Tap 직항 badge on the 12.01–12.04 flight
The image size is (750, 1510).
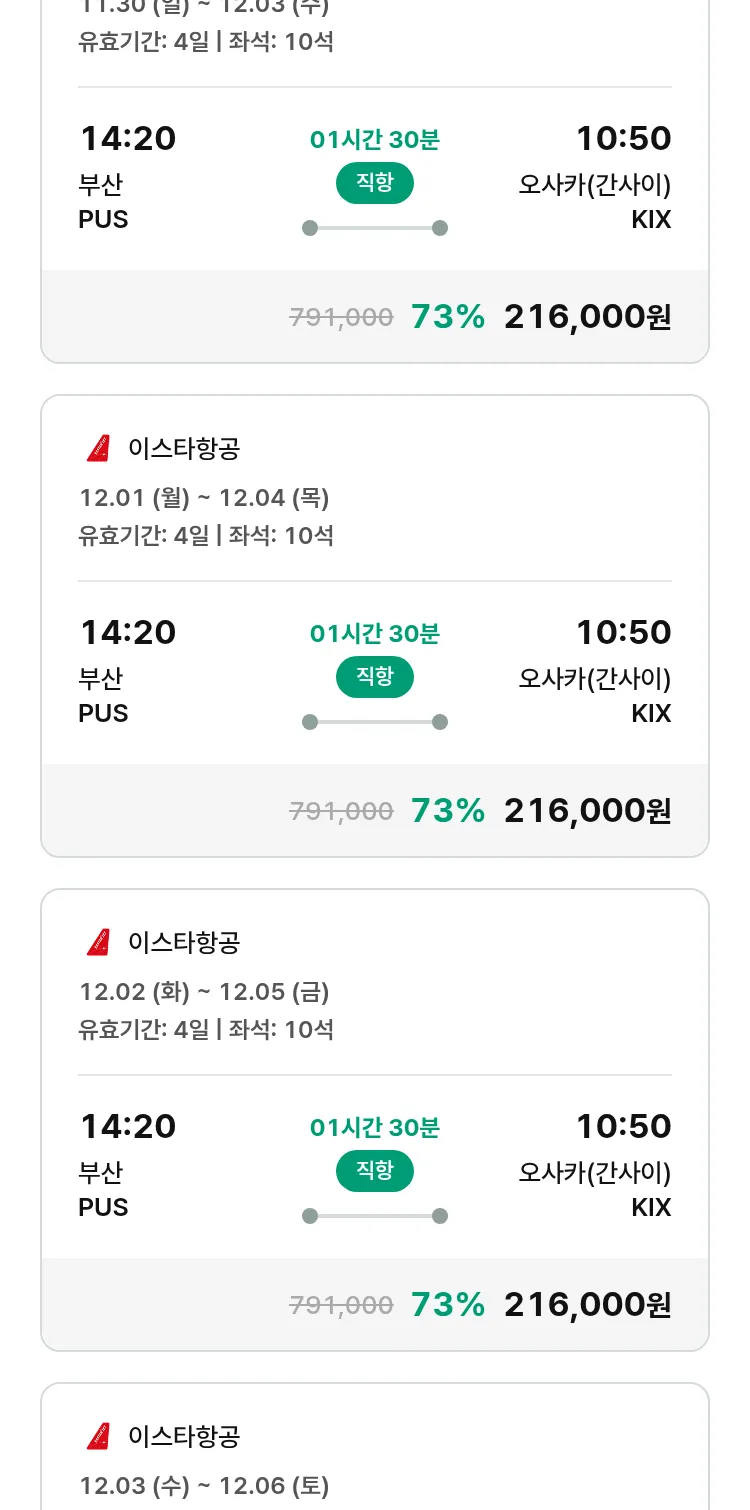pyautogui.click(x=374, y=677)
